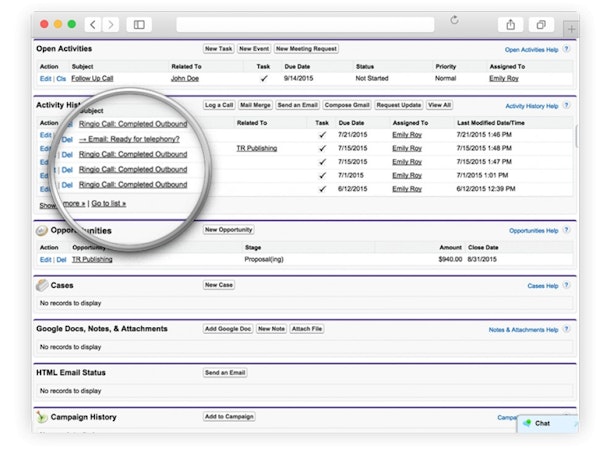Click the 9/14/2015 due date cell
Viewport: 600px width, 450px height.
tap(298, 78)
